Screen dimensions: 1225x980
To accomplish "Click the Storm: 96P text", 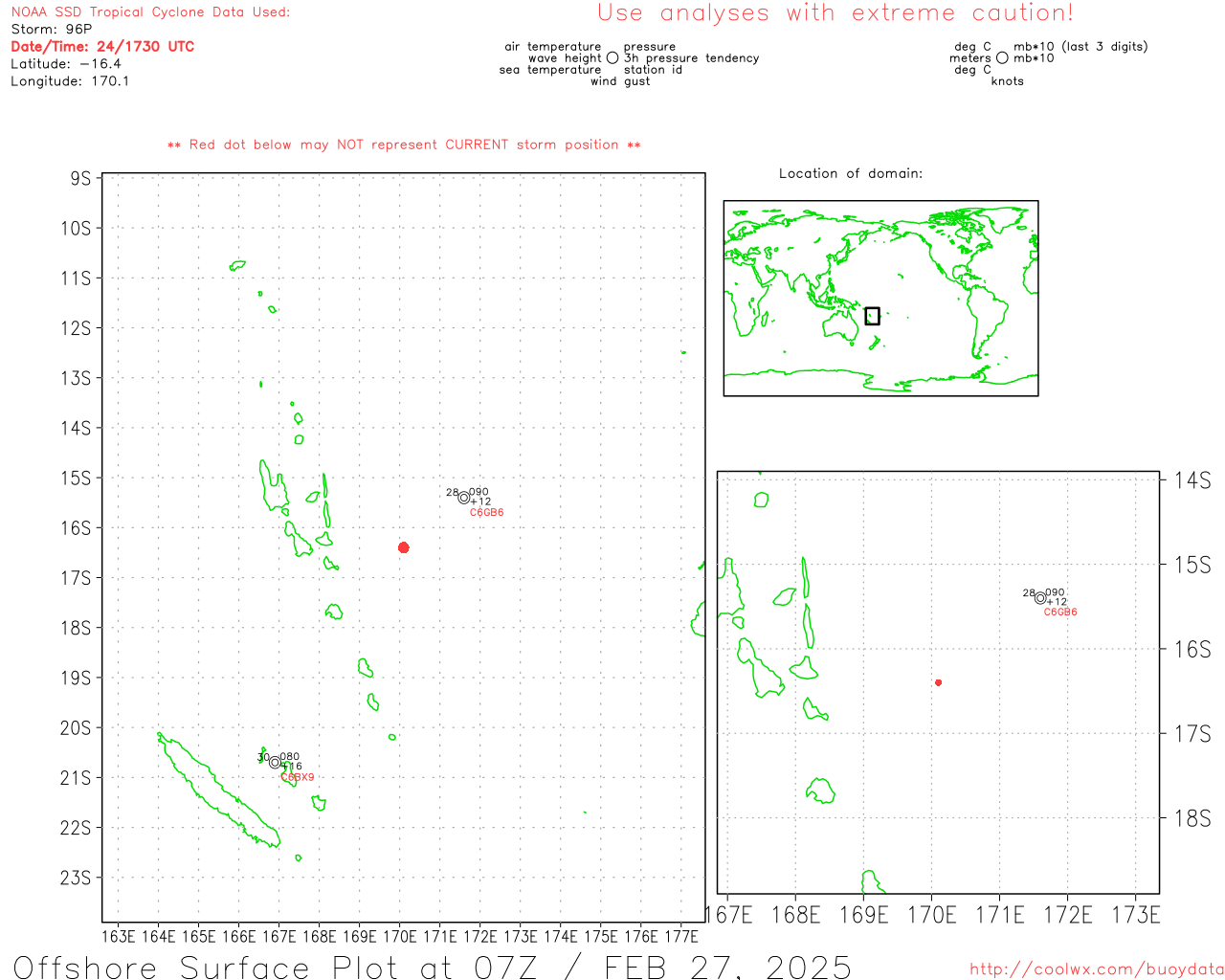I will pos(52,29).
